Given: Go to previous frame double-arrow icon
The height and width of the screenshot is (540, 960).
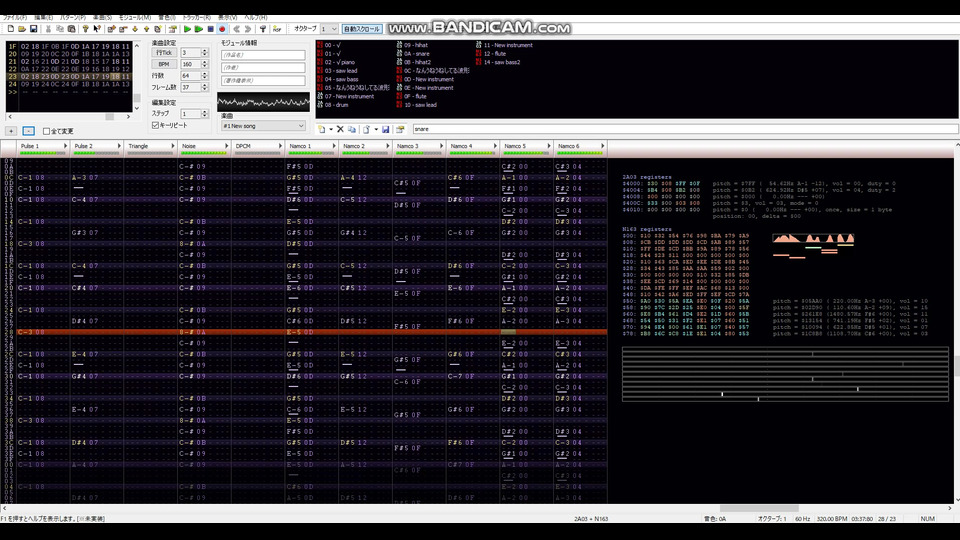Looking at the screenshot, I should pyautogui.click(x=236, y=29).
